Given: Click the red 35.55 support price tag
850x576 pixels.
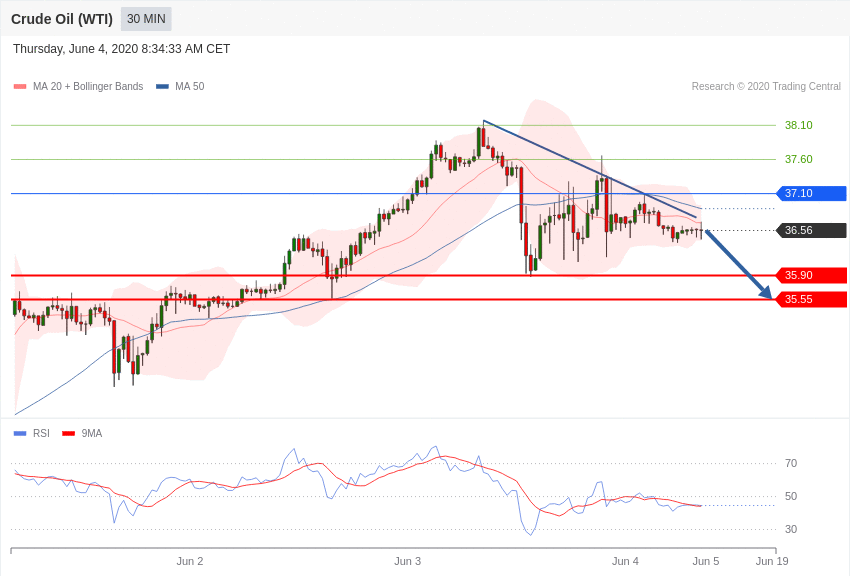Looking at the screenshot, I should click(812, 299).
